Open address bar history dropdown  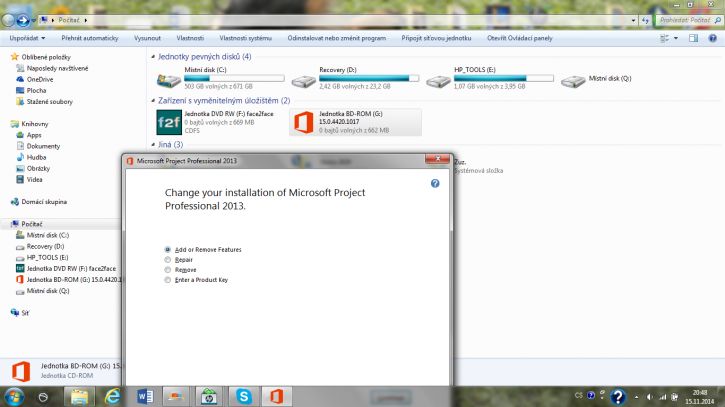coord(633,20)
